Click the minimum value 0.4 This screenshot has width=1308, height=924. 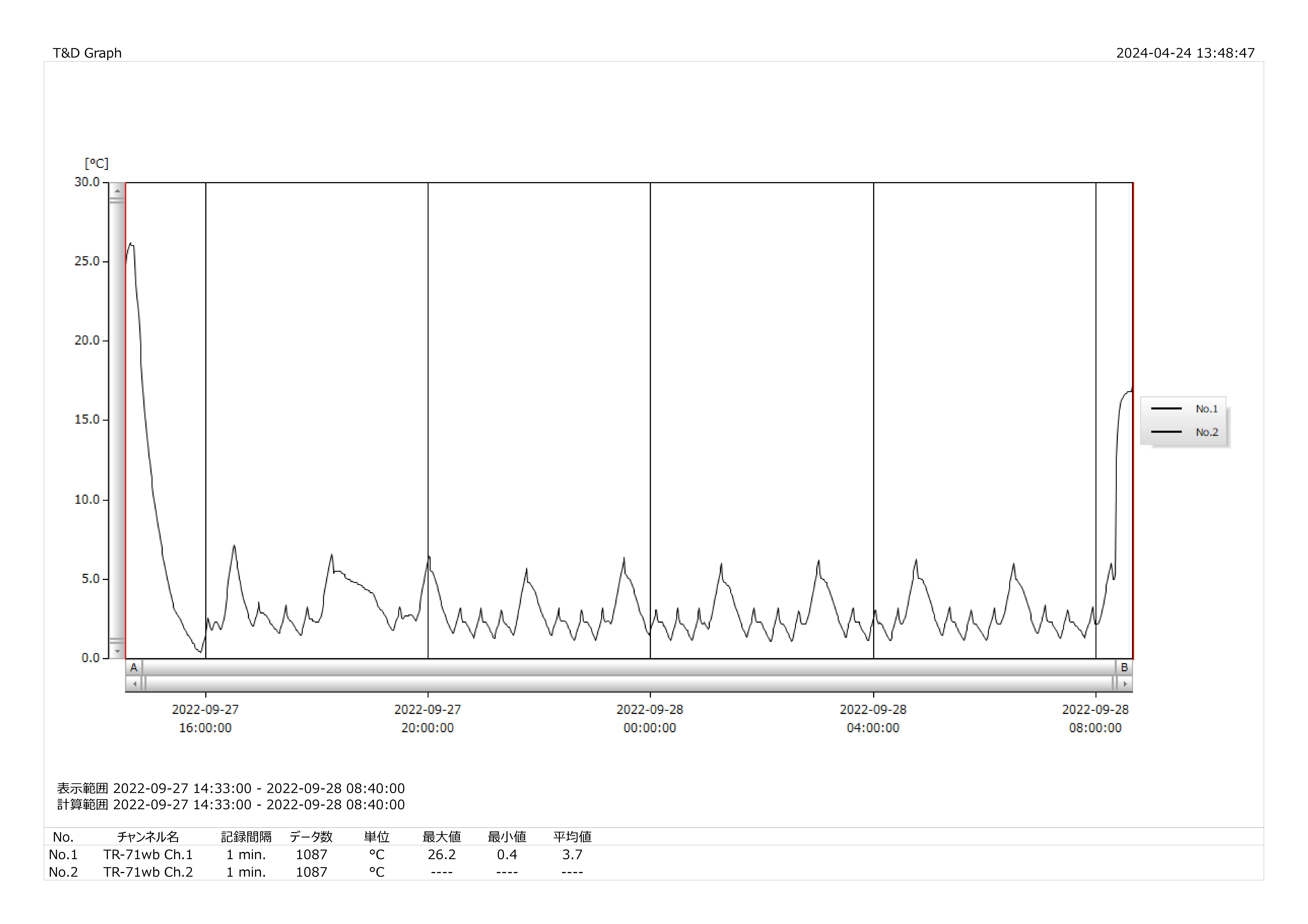507,854
